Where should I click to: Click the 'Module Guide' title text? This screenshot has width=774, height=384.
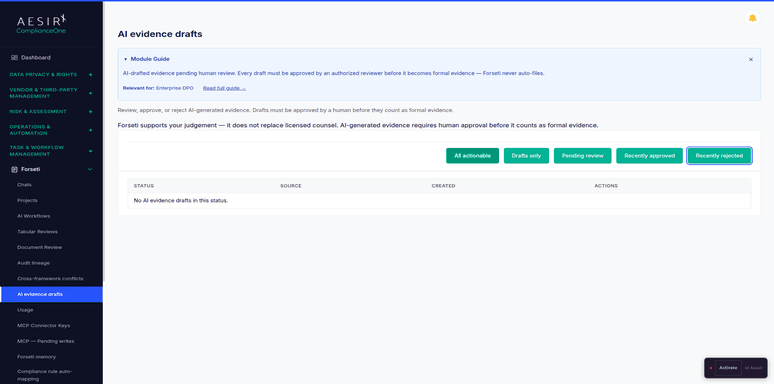click(150, 59)
